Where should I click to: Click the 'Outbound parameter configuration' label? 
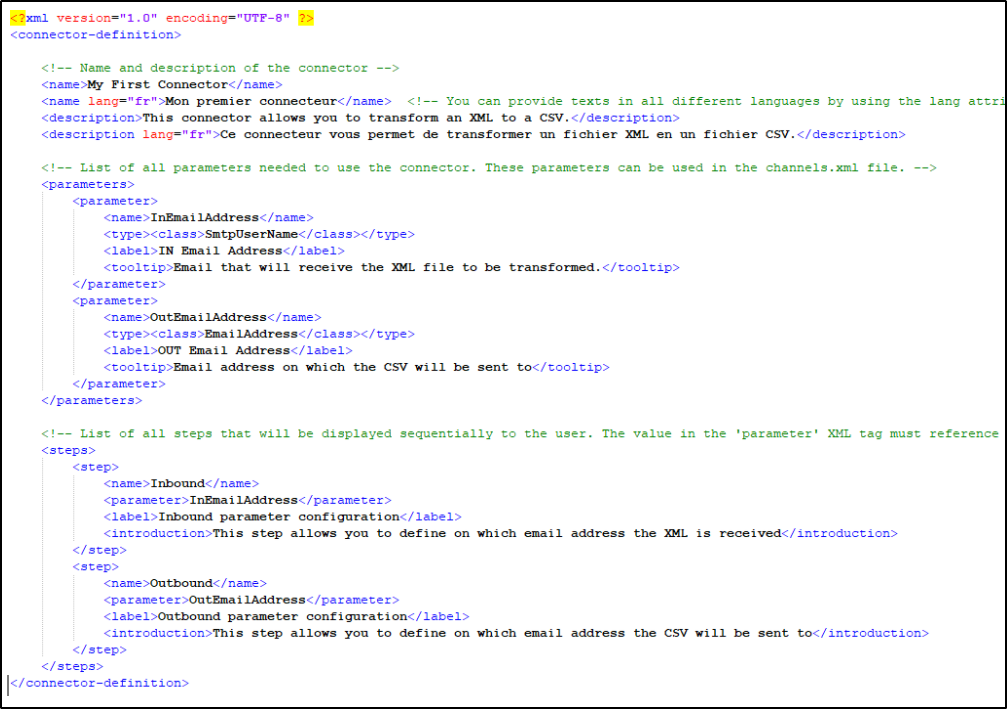click(282, 616)
